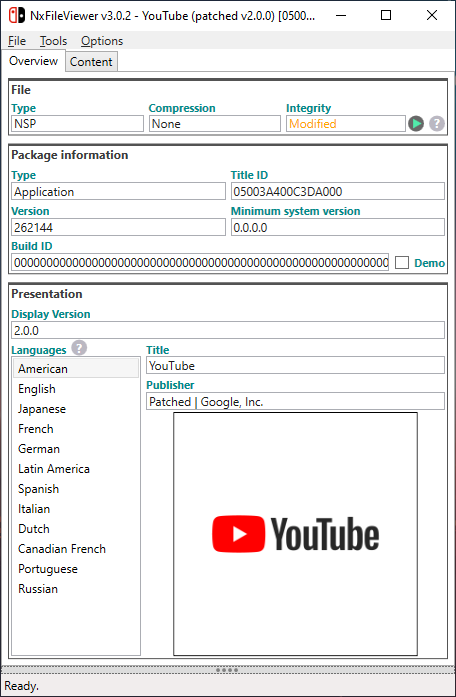456x697 pixels.
Task: Click the Title ID field 05003A400C3DA000
Action: 338,192
